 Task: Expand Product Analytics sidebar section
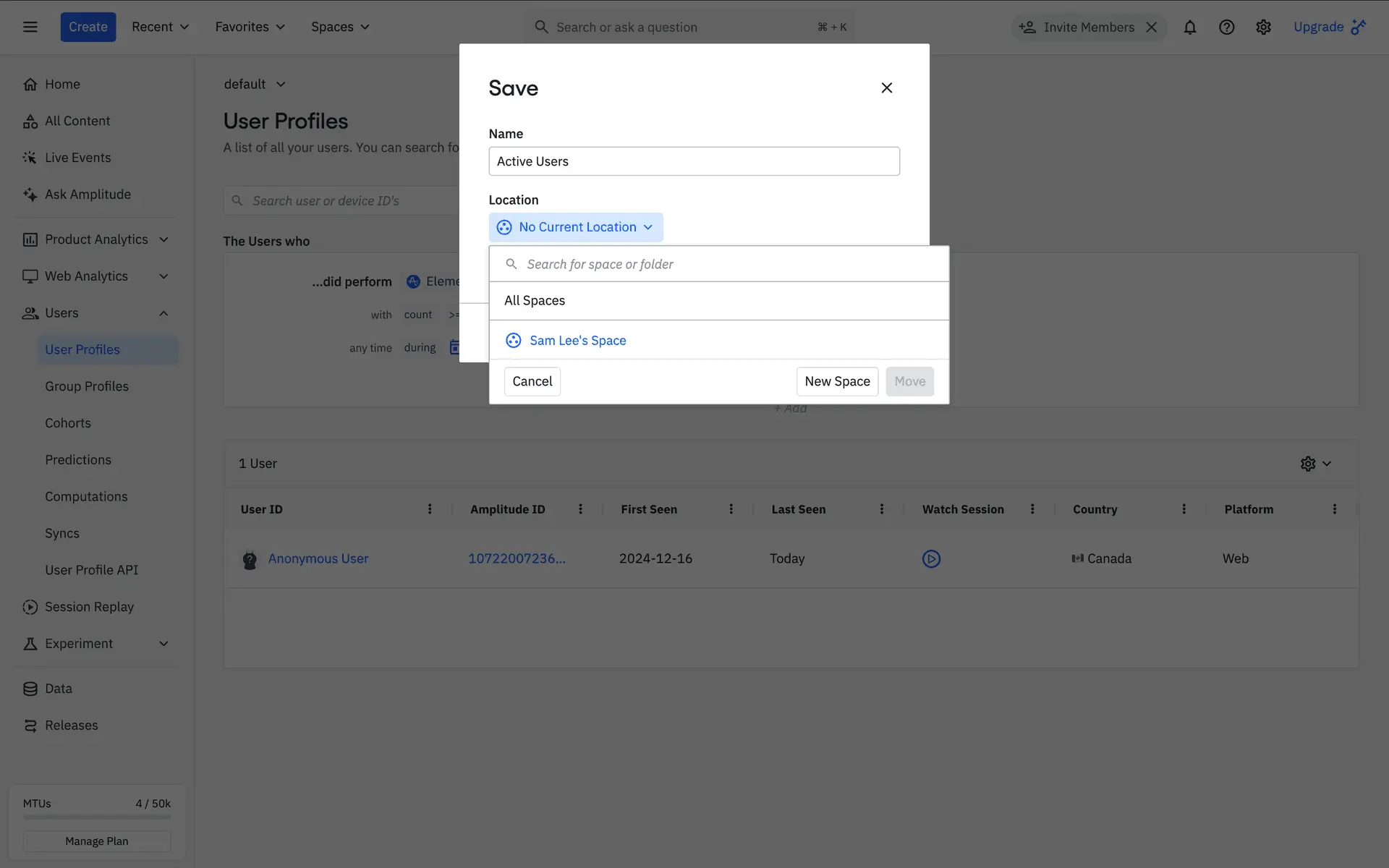pos(163,239)
